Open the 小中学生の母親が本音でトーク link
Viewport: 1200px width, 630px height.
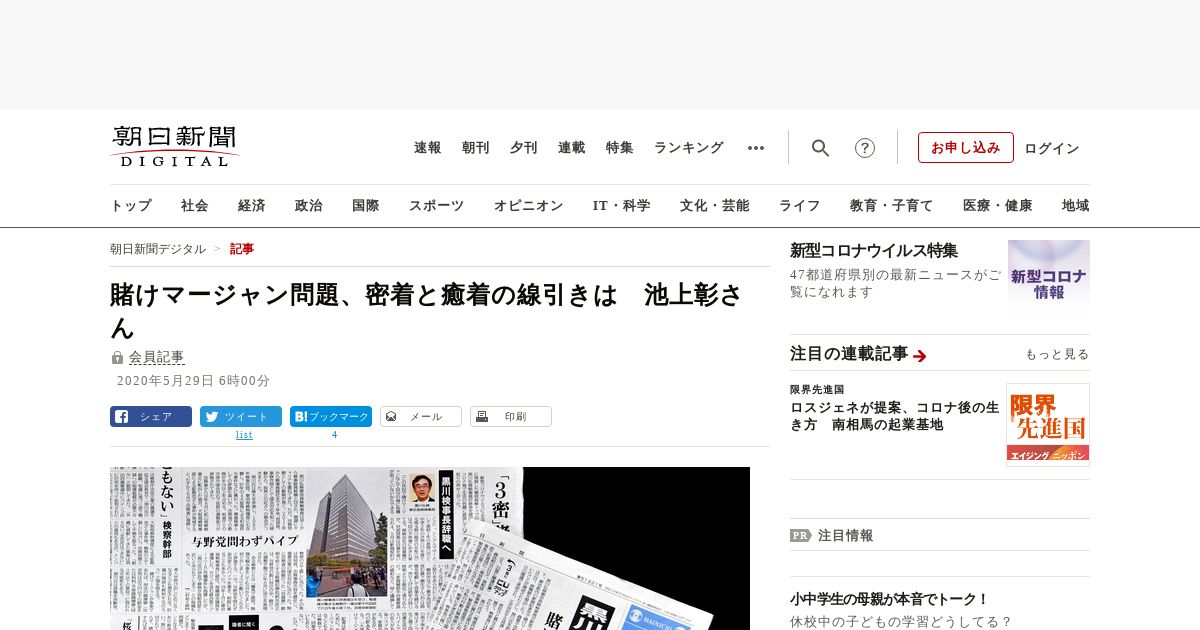coord(889,599)
